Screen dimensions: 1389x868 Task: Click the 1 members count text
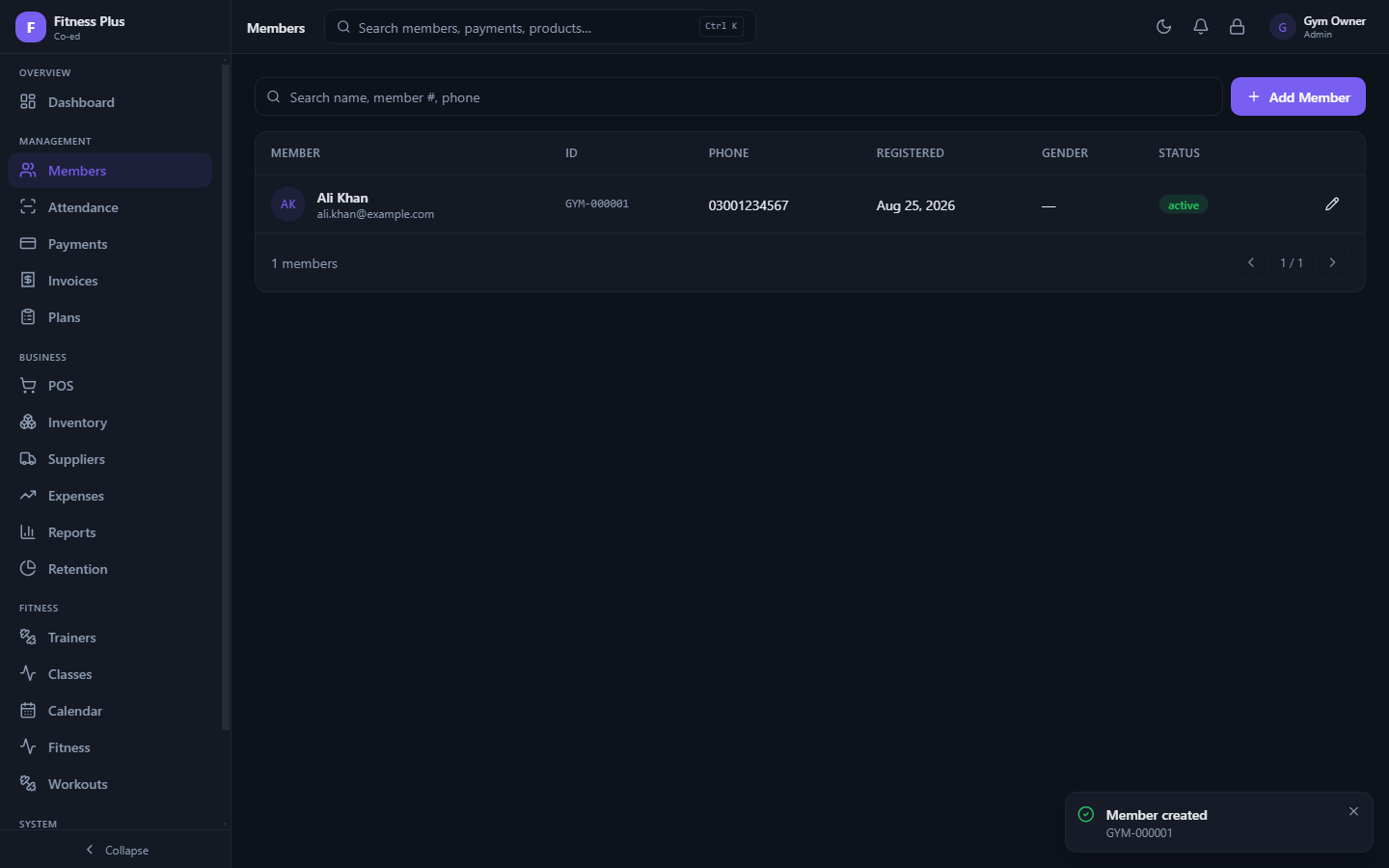(x=304, y=263)
